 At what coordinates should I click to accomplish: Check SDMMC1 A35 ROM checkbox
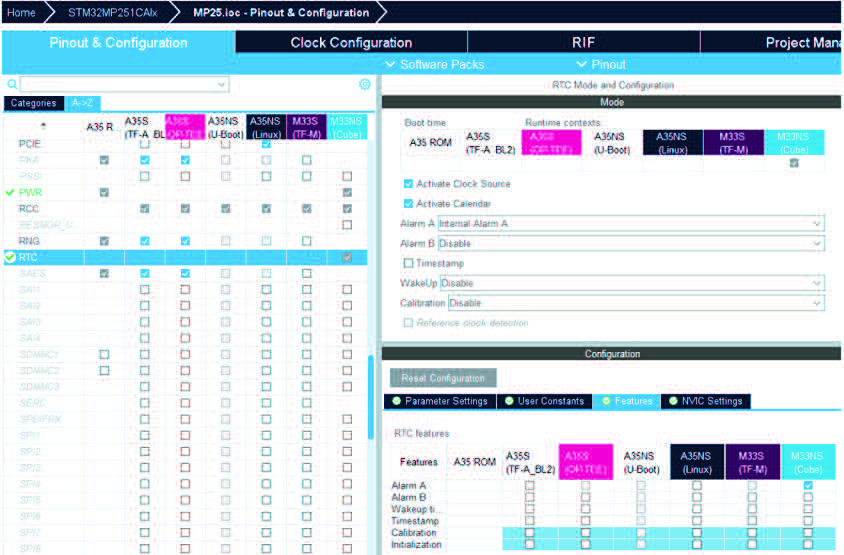[104, 354]
